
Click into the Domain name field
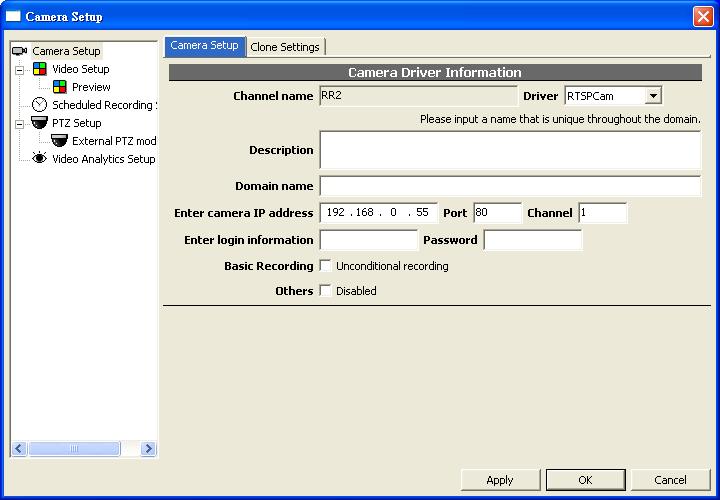(x=510, y=186)
